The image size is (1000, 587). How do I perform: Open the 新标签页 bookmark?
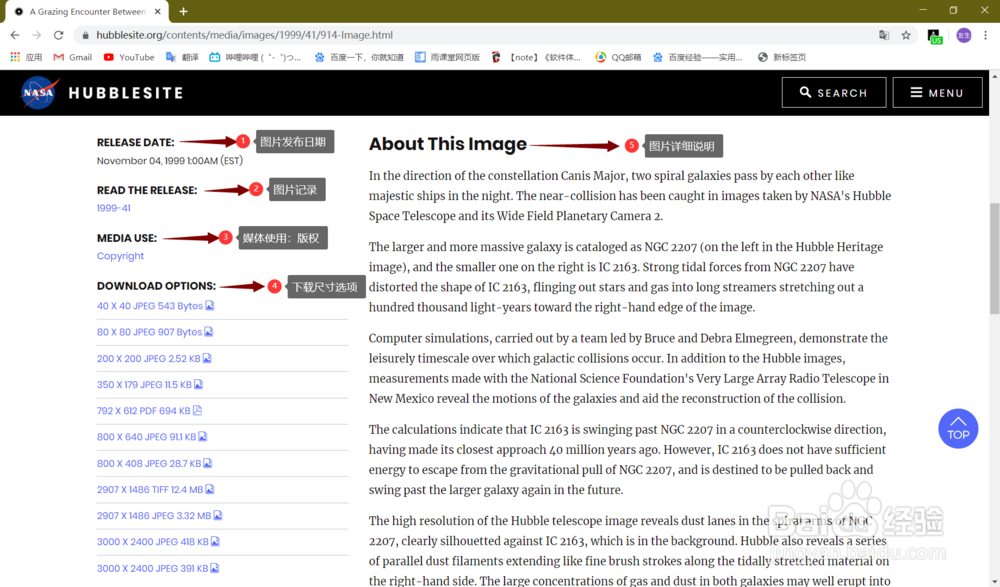pos(782,57)
